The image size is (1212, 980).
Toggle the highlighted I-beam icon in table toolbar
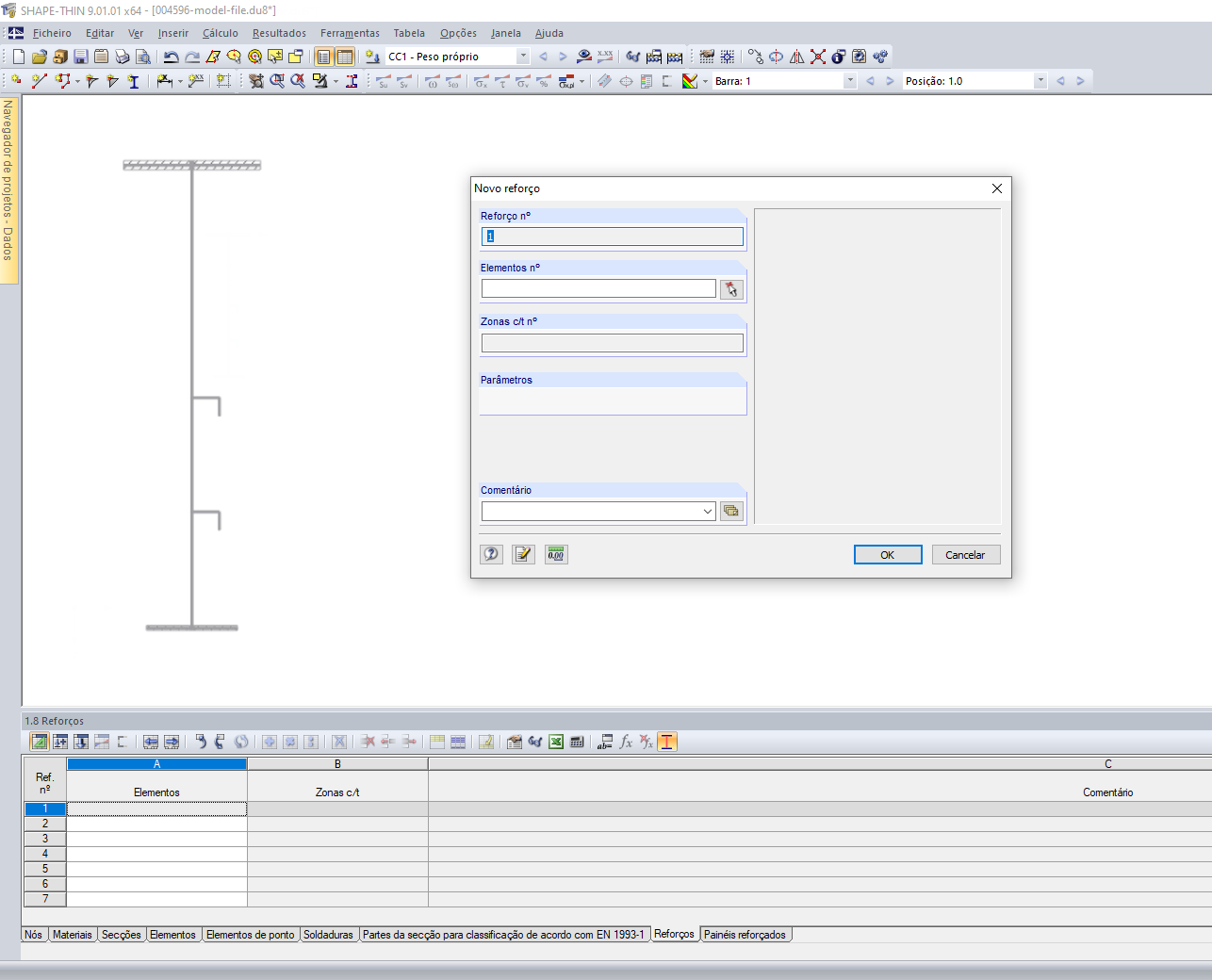(x=667, y=742)
